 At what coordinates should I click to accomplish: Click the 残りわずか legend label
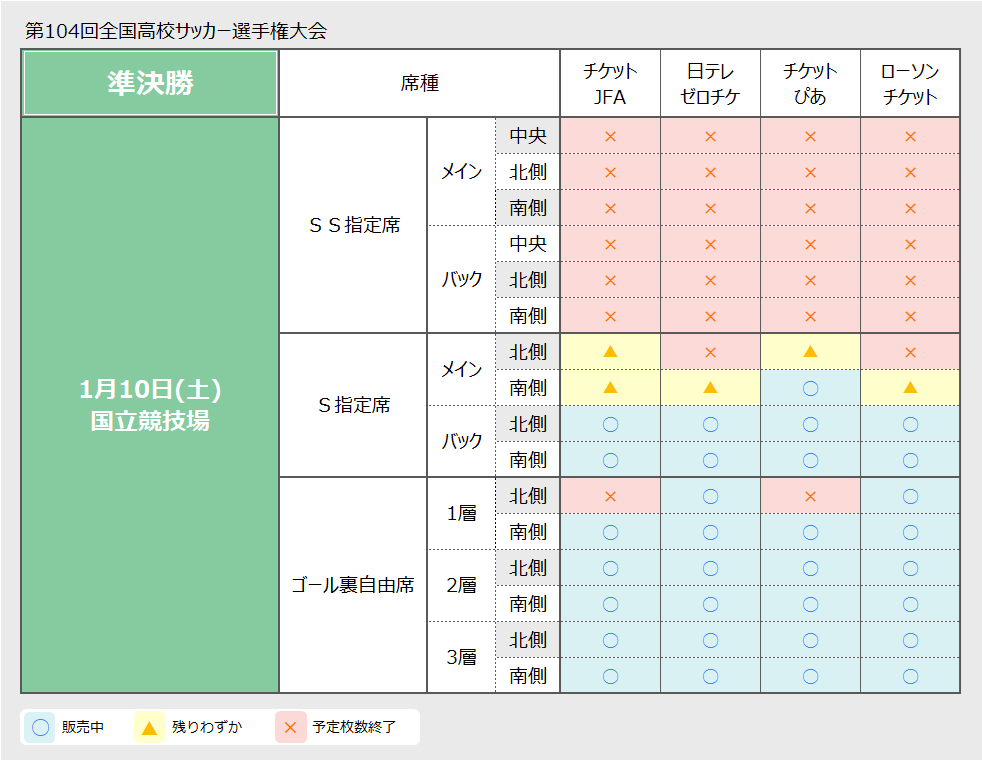point(207,727)
